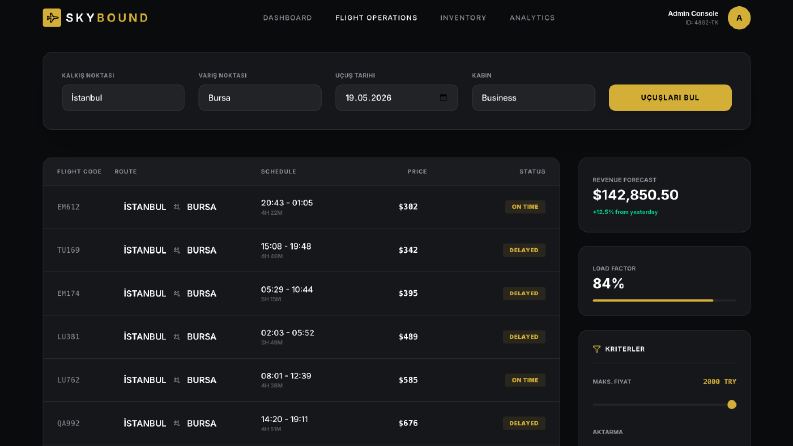This screenshot has width=793, height=446.
Task: Click schedule 05:29 - 10:44
Action: (287, 289)
